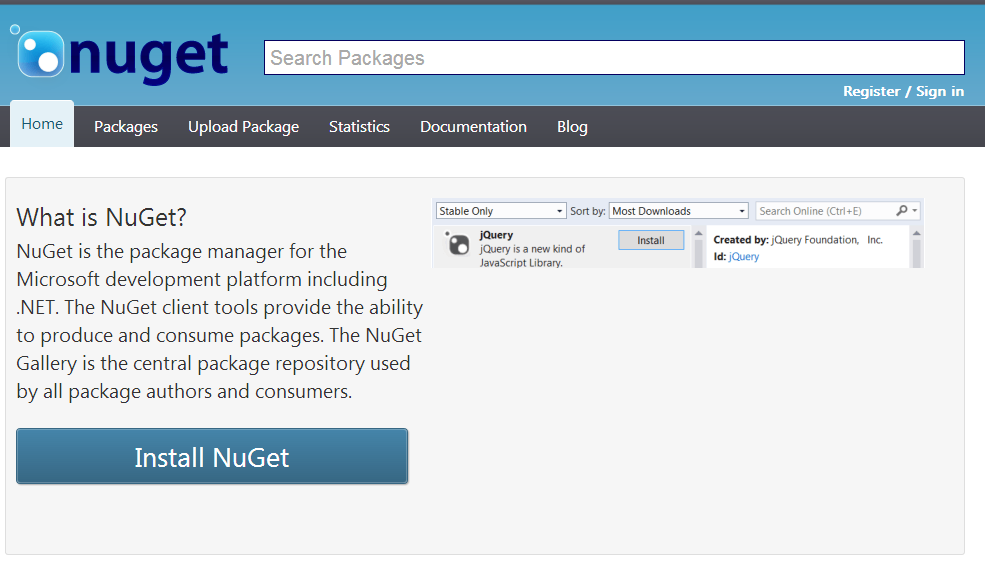Open the Statistics page
Screen dimensions: 985x571
[x=359, y=127]
